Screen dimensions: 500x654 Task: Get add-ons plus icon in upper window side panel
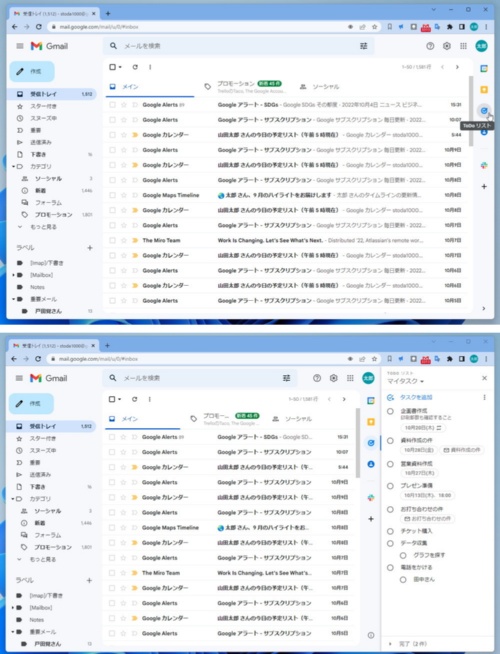(x=484, y=186)
